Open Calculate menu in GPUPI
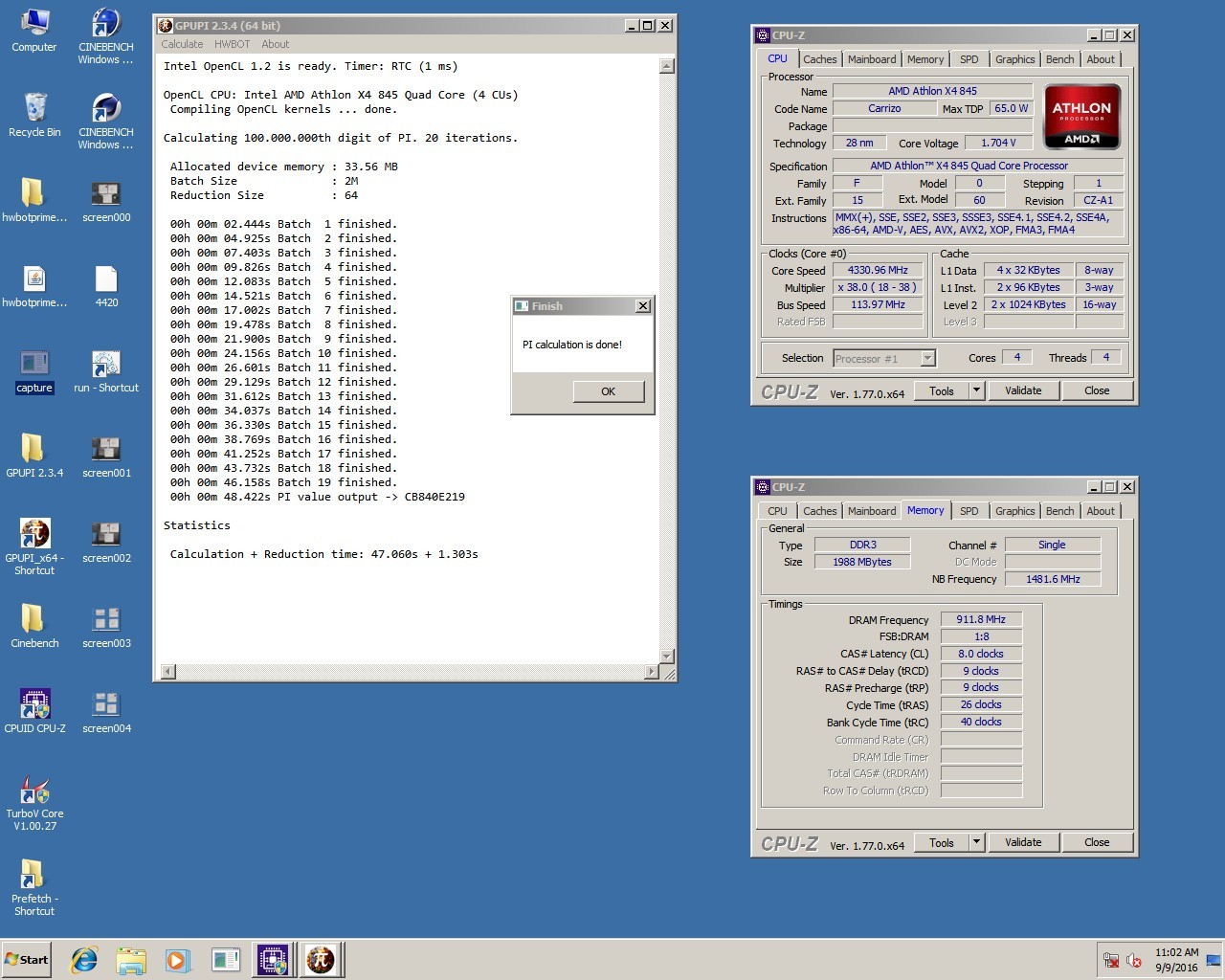The width and height of the screenshot is (1225, 980). click(182, 44)
